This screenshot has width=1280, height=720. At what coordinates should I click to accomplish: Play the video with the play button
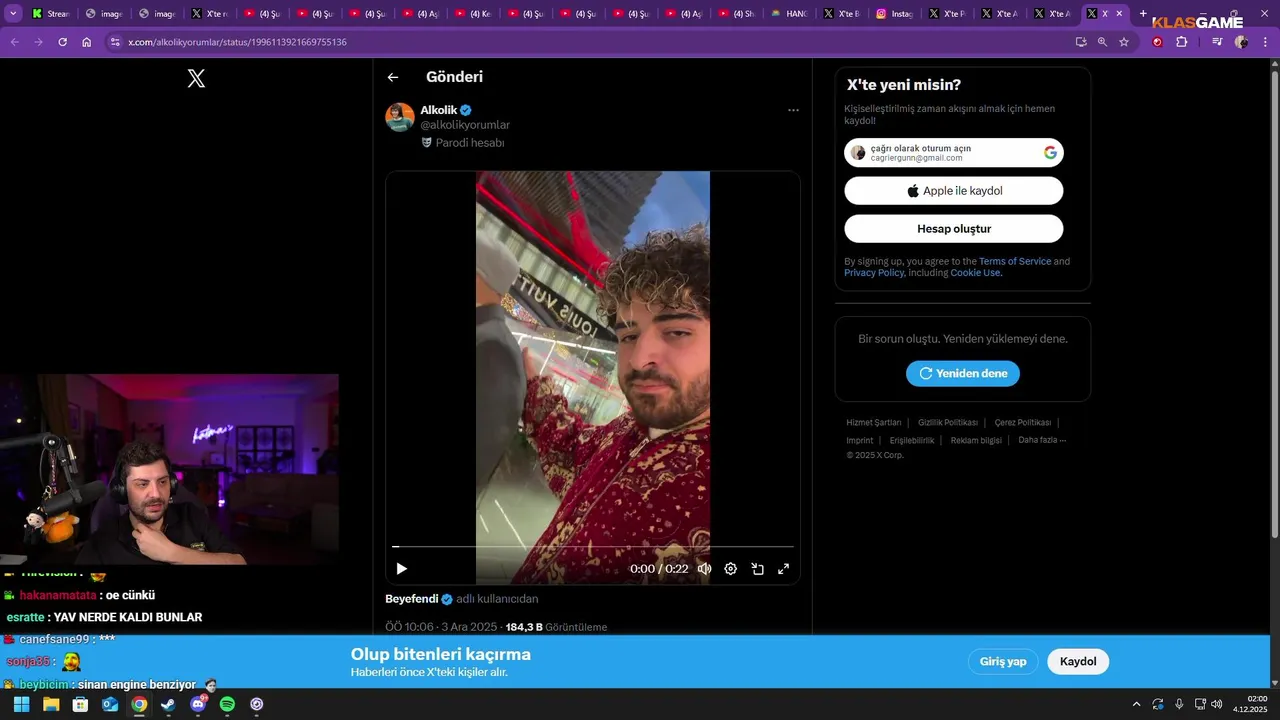click(401, 569)
